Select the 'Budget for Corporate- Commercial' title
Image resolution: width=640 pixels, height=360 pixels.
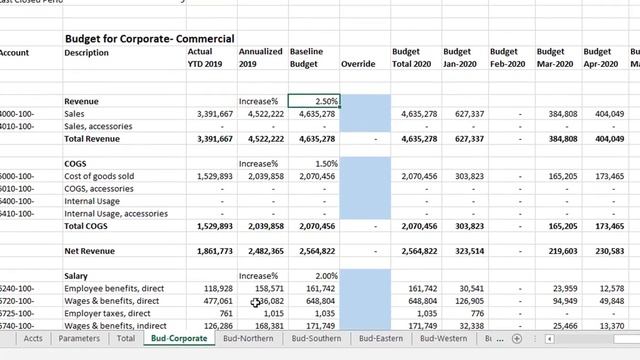[x=149, y=39]
